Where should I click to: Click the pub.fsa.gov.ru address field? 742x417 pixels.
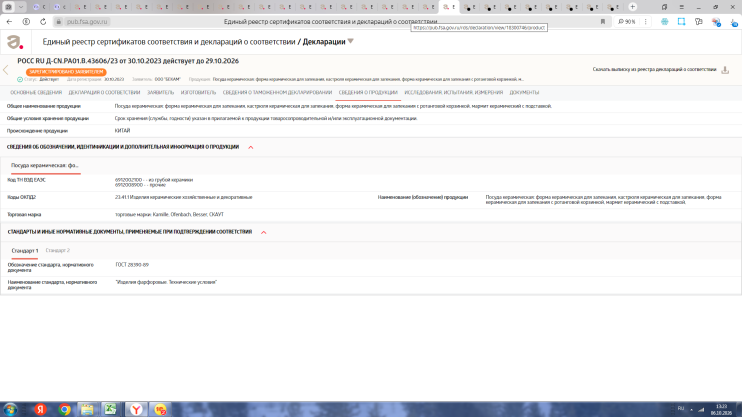tap(87, 22)
